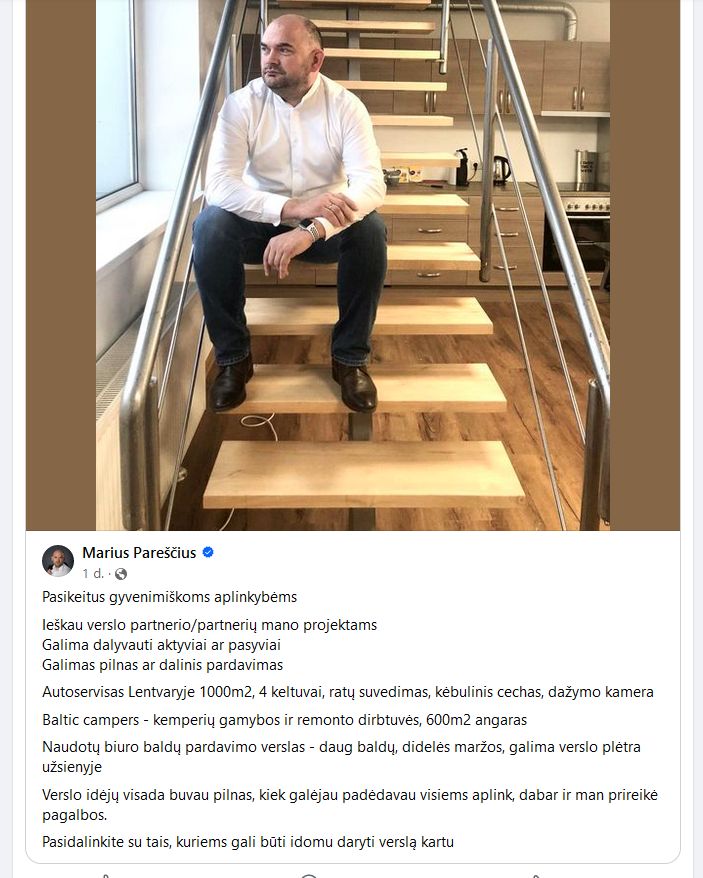Open the Marius Pareščius author name link

[139, 553]
